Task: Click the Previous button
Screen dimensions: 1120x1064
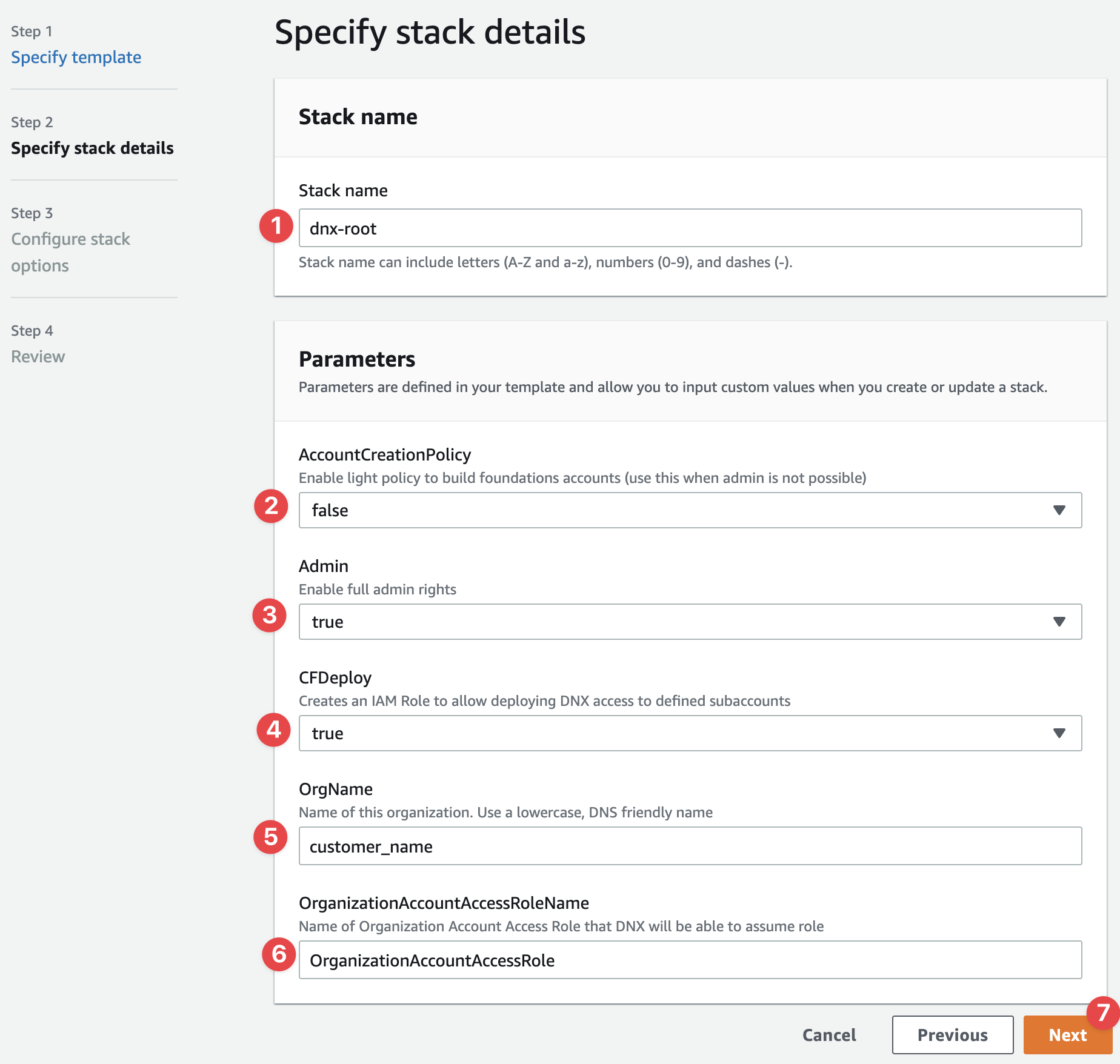Action: tap(953, 1035)
